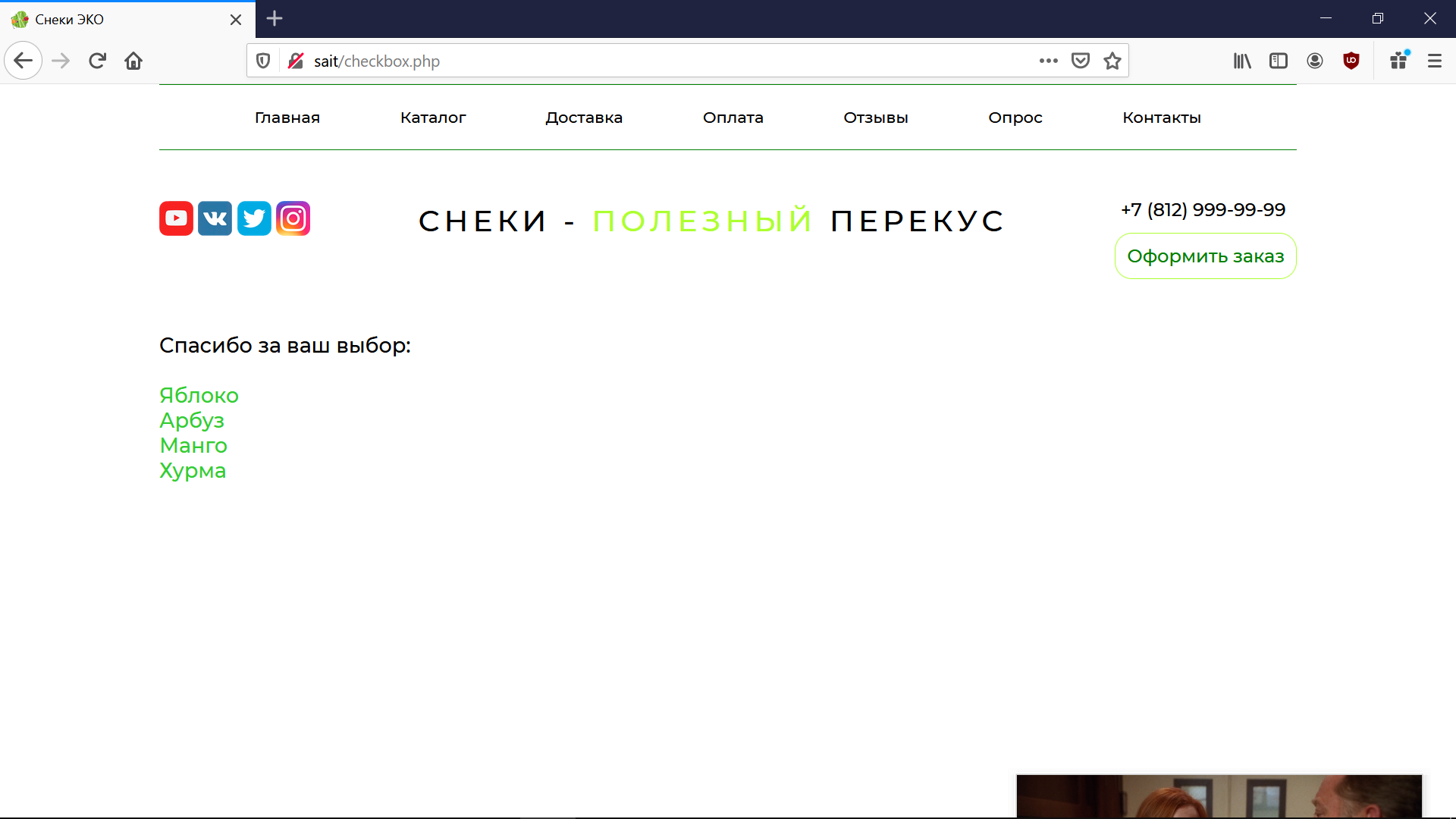Image resolution: width=1456 pixels, height=819 pixels.
Task: Open the Twitter social icon
Action: [x=254, y=218]
